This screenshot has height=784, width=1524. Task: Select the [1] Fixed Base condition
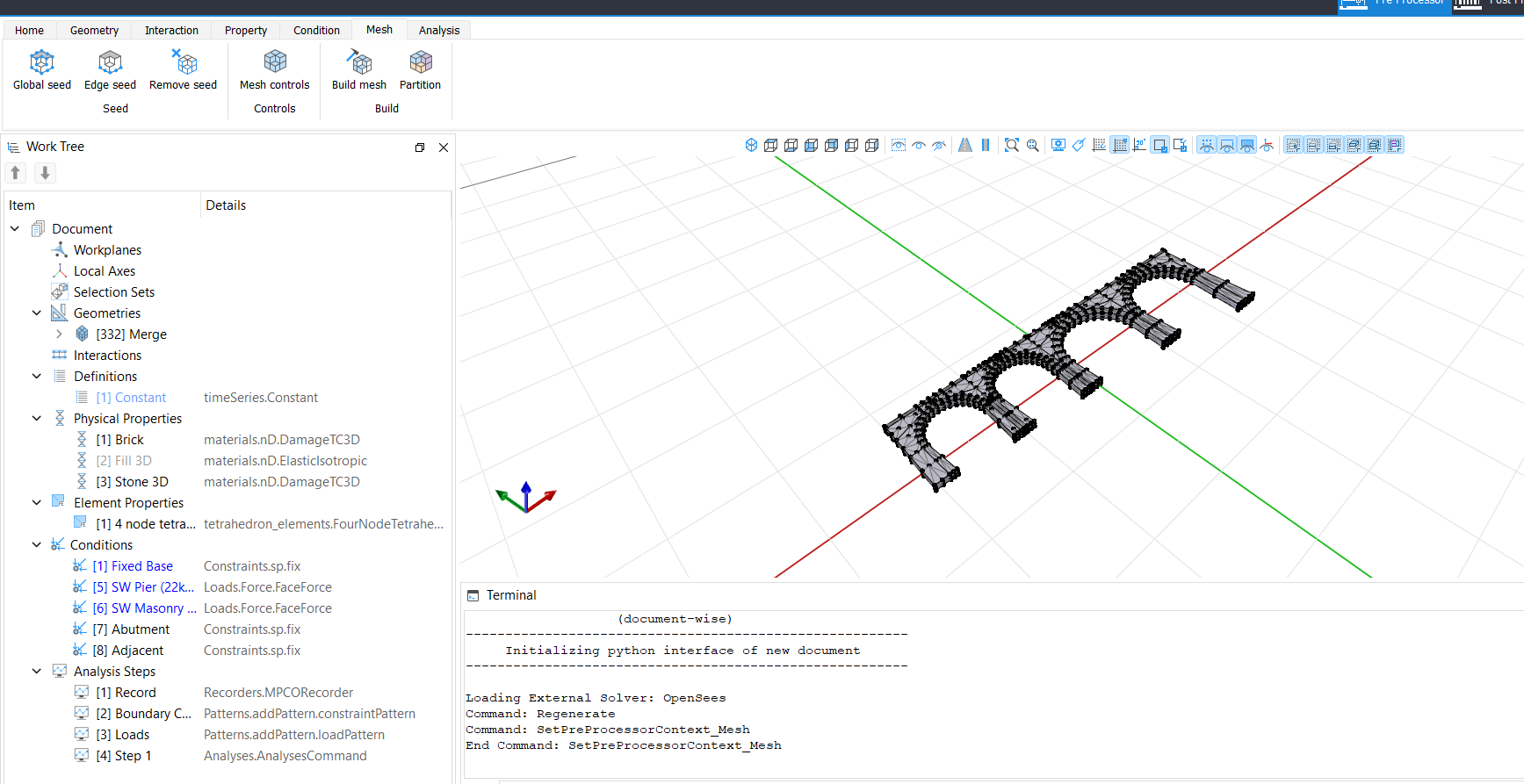pos(133,566)
